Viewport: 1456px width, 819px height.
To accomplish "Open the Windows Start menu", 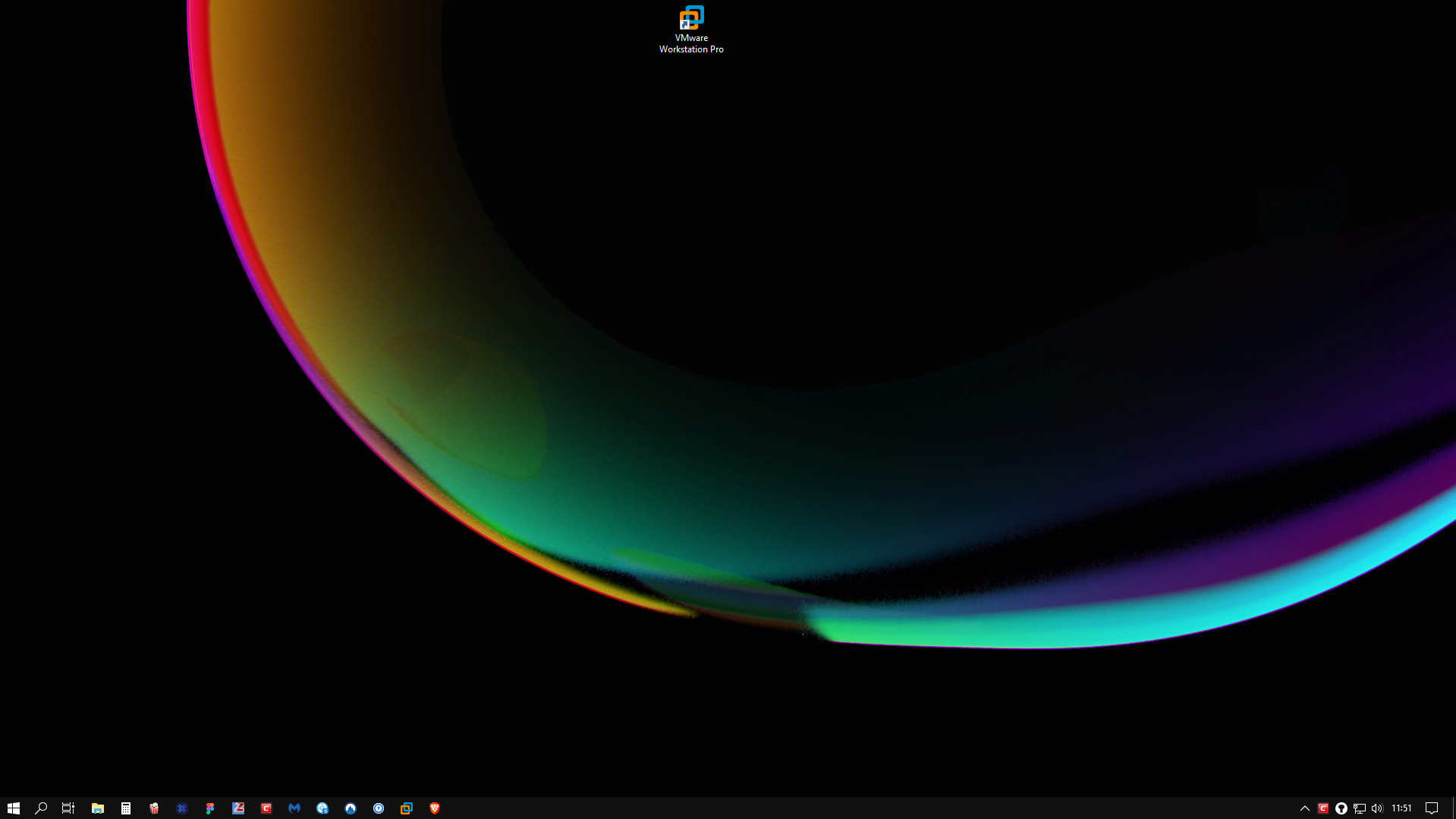I will point(13,808).
